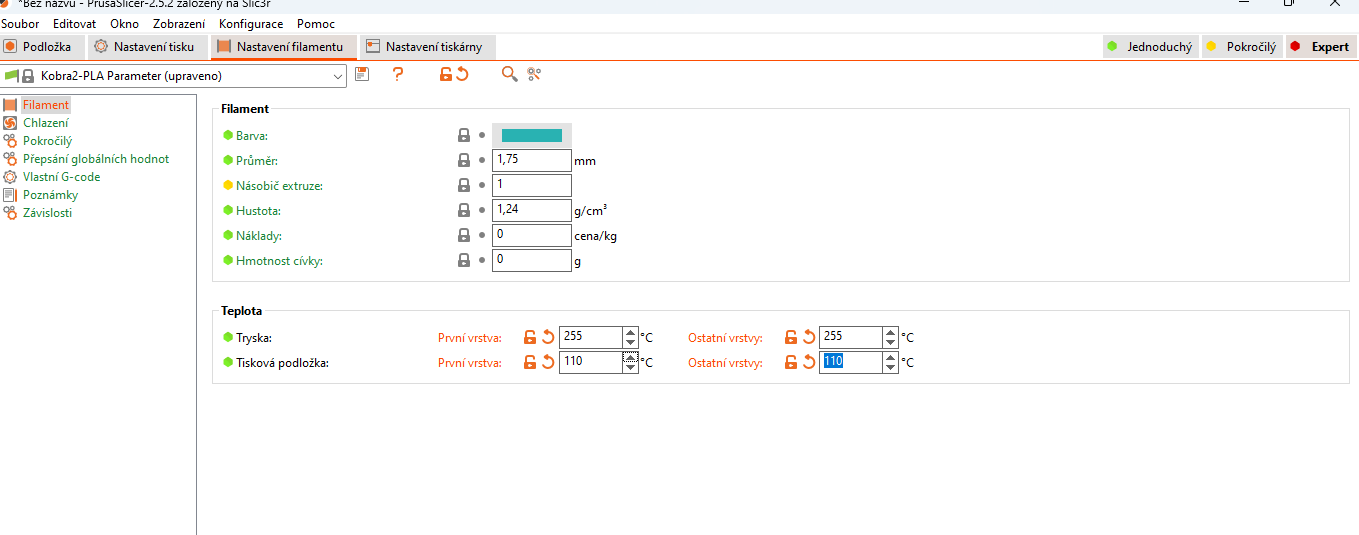Open the teal Barva color picker
The image size is (1359, 535).
pyautogui.click(x=532, y=135)
